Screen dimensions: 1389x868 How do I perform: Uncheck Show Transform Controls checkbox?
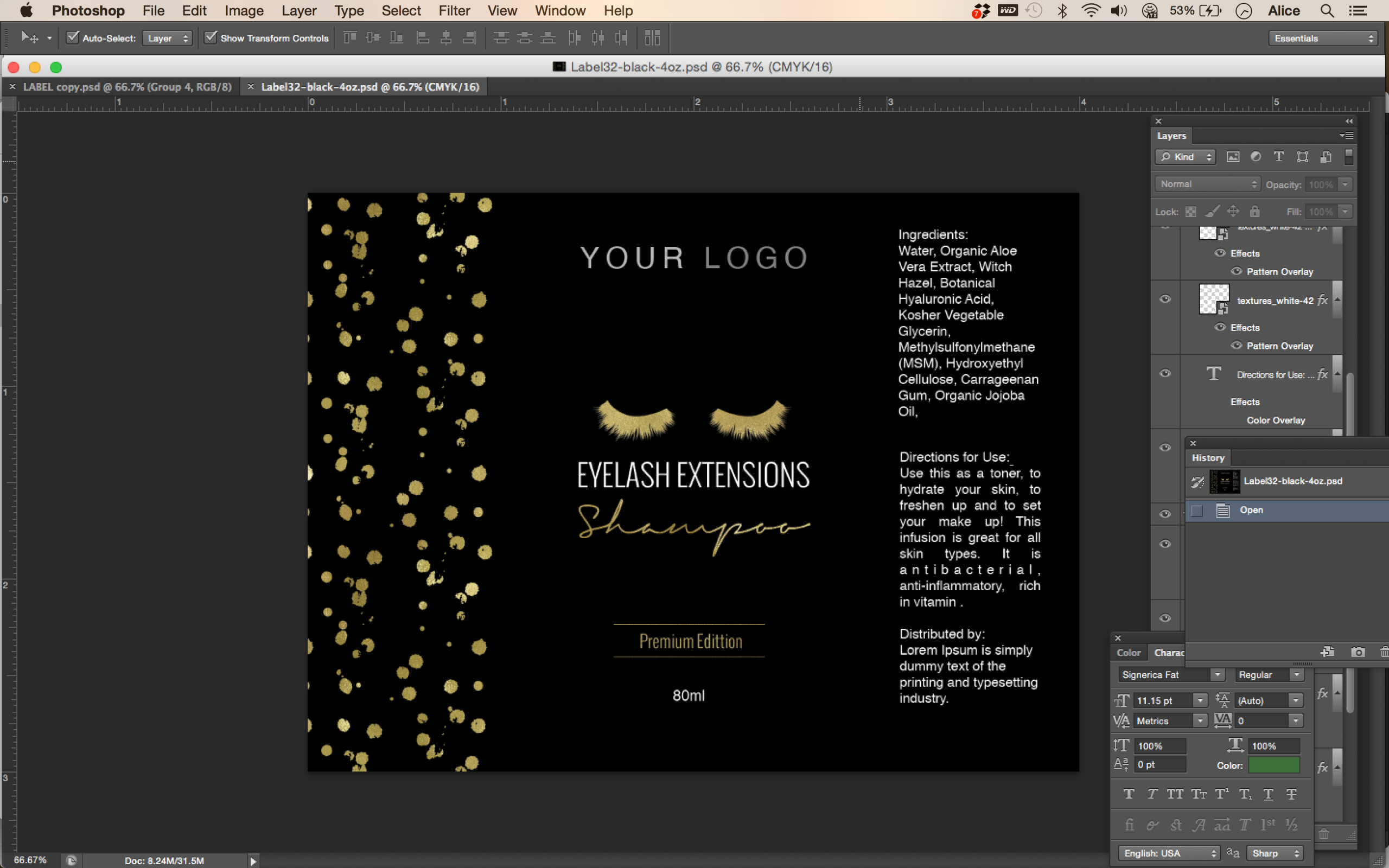click(211, 38)
